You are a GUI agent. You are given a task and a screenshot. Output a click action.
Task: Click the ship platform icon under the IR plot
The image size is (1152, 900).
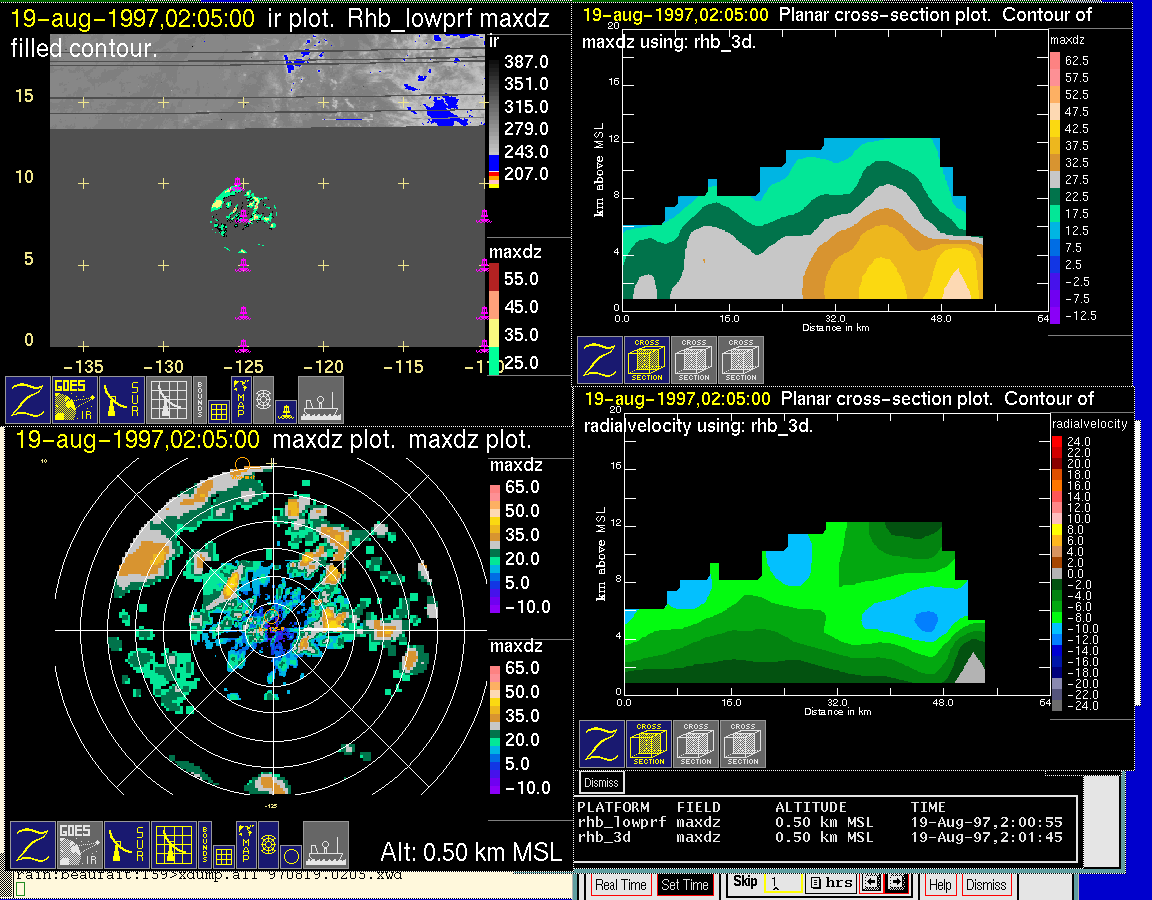(321, 400)
